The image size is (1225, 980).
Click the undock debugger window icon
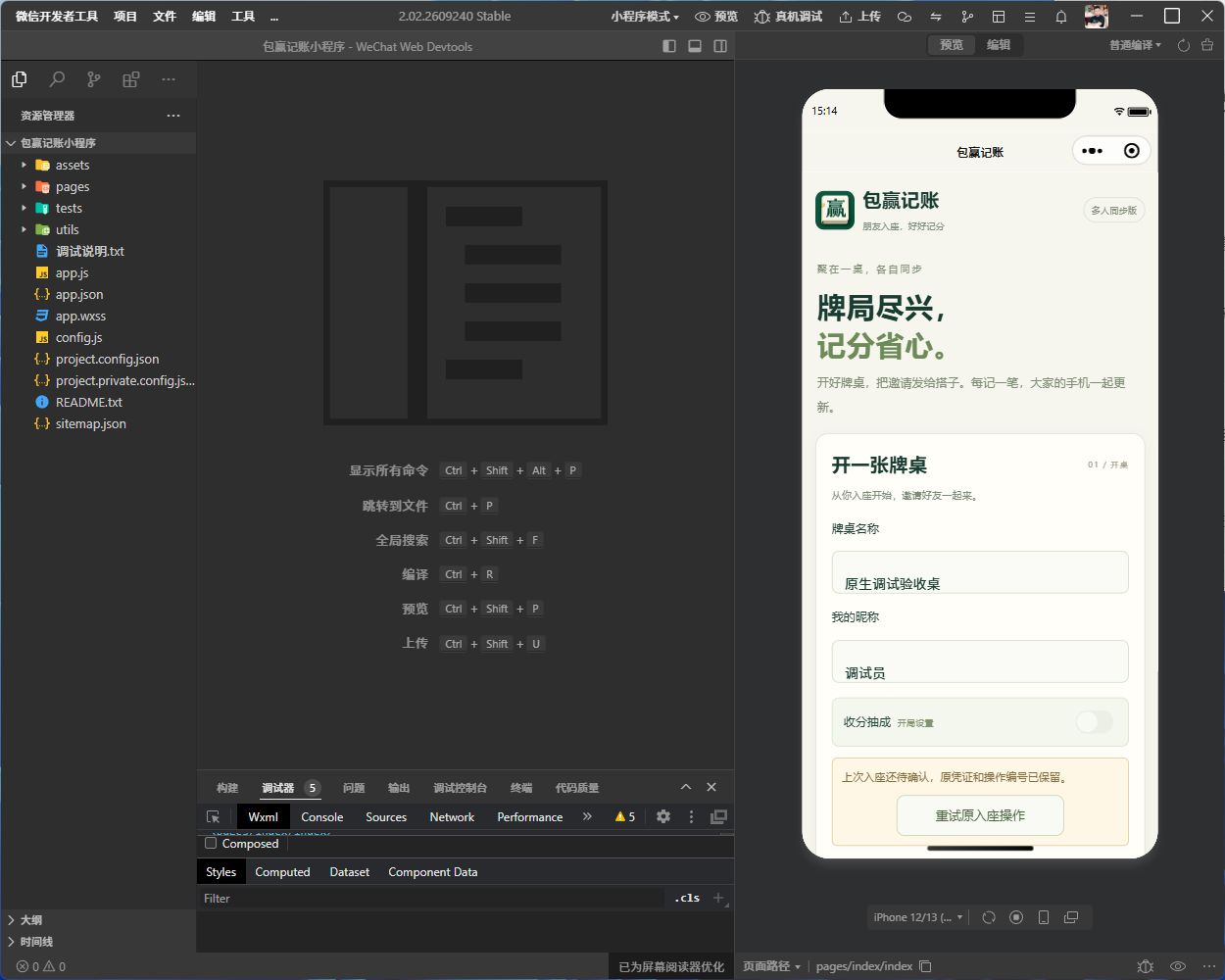pyautogui.click(x=718, y=816)
